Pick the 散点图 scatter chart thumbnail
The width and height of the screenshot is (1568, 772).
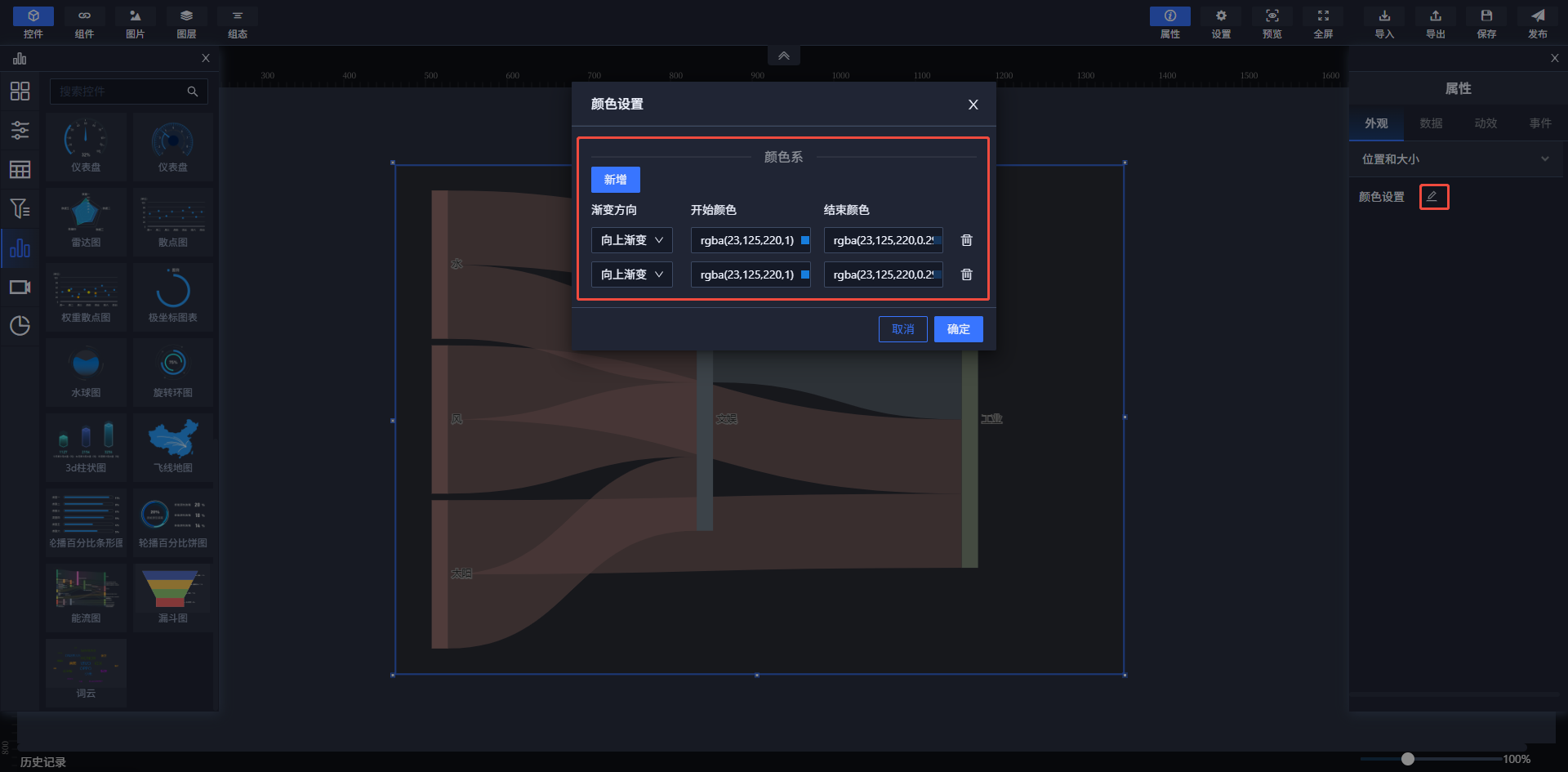pos(173,222)
